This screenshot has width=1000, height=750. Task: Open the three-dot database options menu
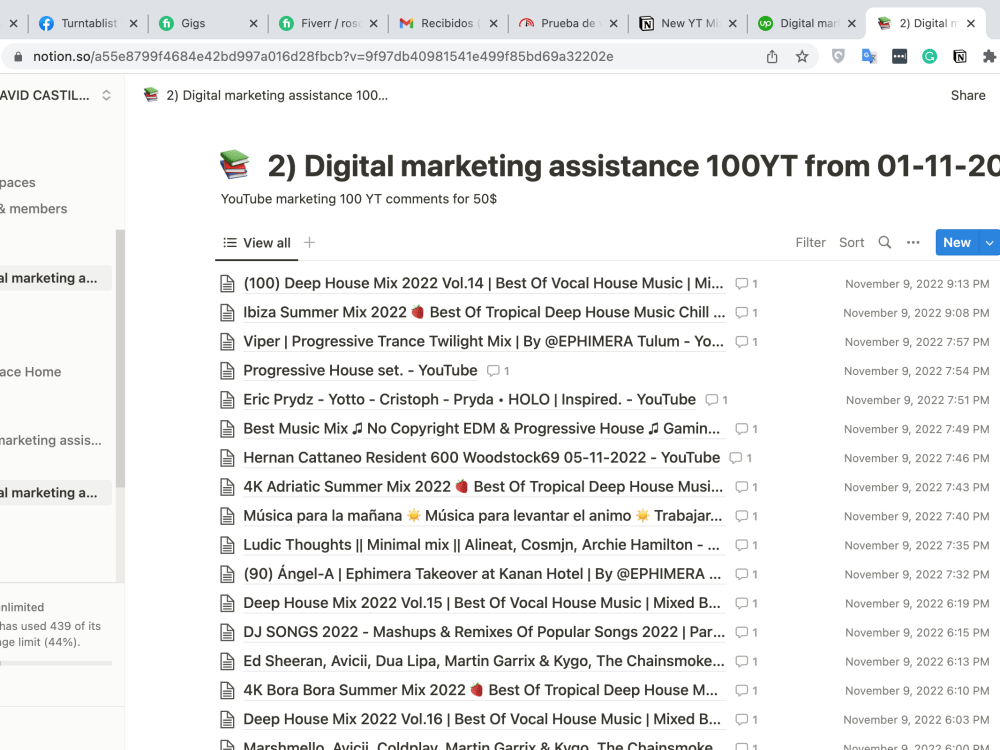click(x=913, y=242)
